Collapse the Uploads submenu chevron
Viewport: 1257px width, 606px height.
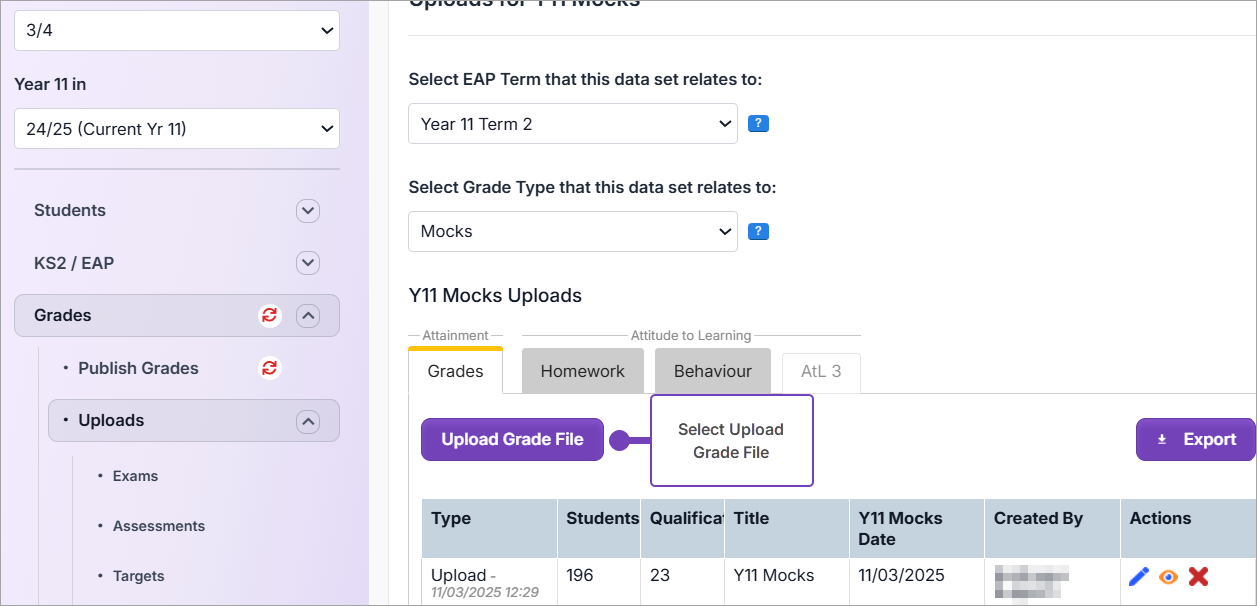[308, 421]
